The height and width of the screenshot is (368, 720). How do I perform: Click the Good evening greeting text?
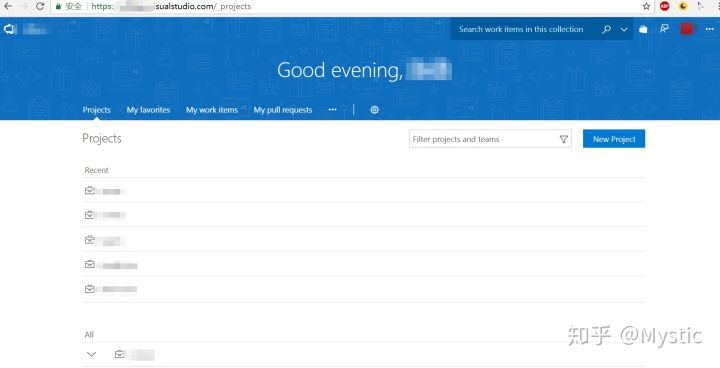(x=340, y=70)
